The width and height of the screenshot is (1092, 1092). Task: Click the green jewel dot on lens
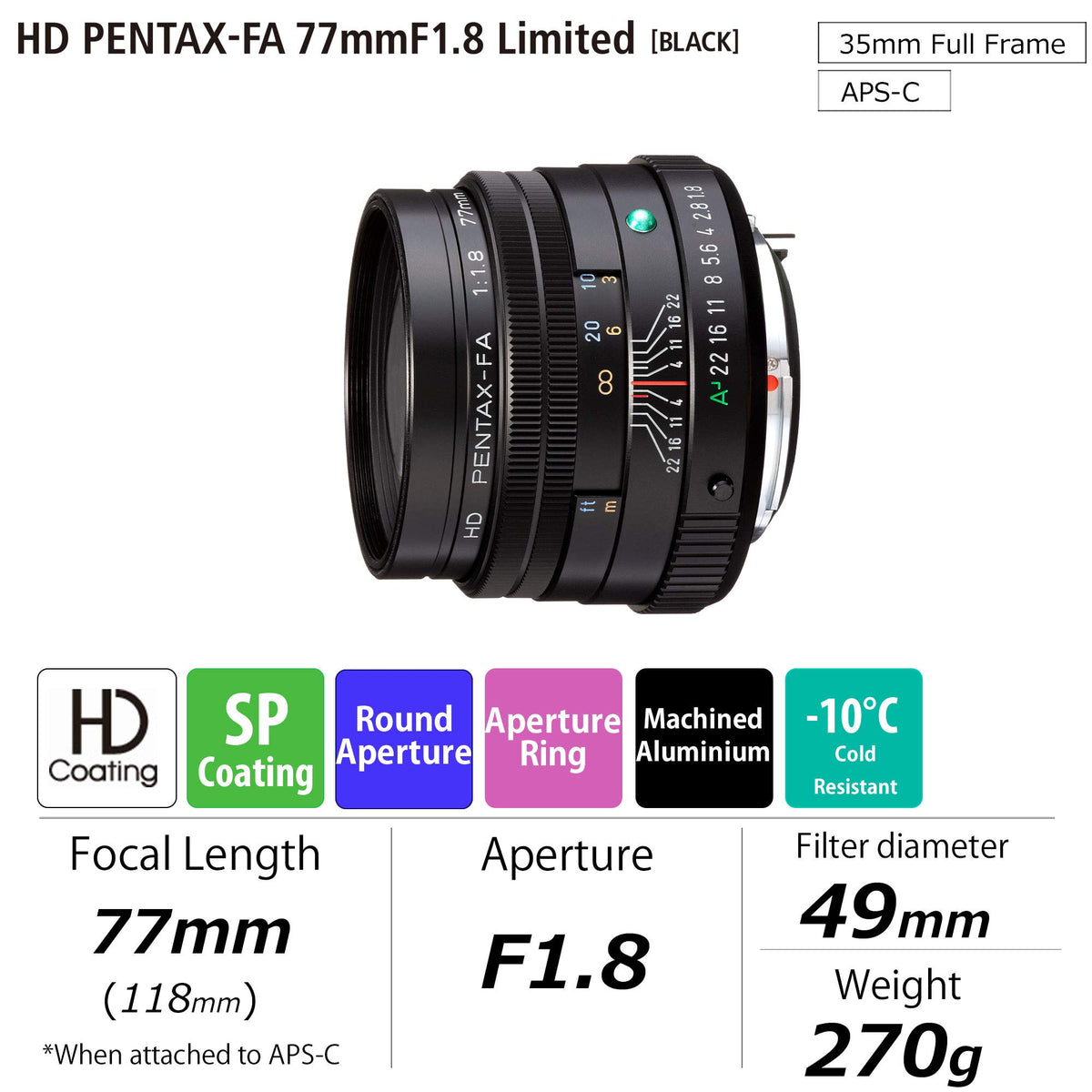(x=641, y=220)
